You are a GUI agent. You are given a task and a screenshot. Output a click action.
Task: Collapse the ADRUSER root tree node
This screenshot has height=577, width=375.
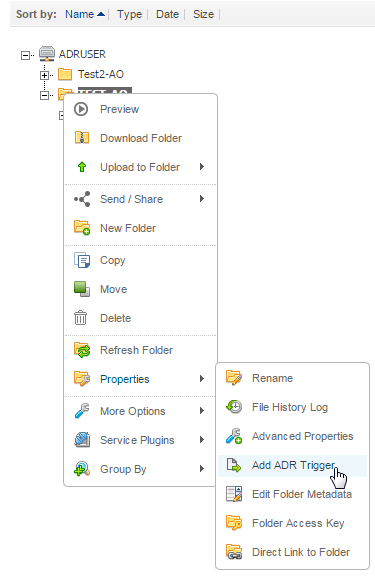coord(25,56)
